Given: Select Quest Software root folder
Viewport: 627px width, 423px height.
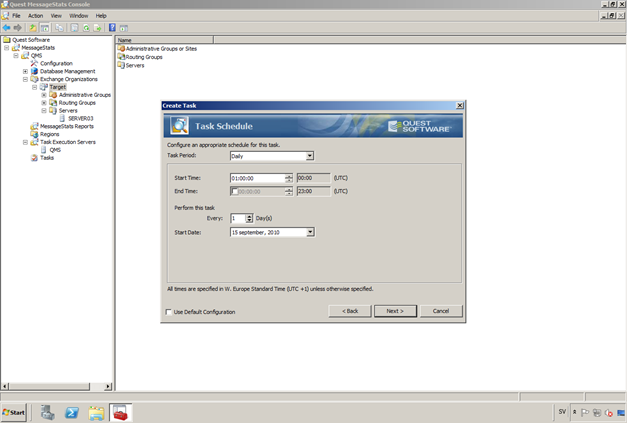Looking at the screenshot, I should click(x=31, y=40).
